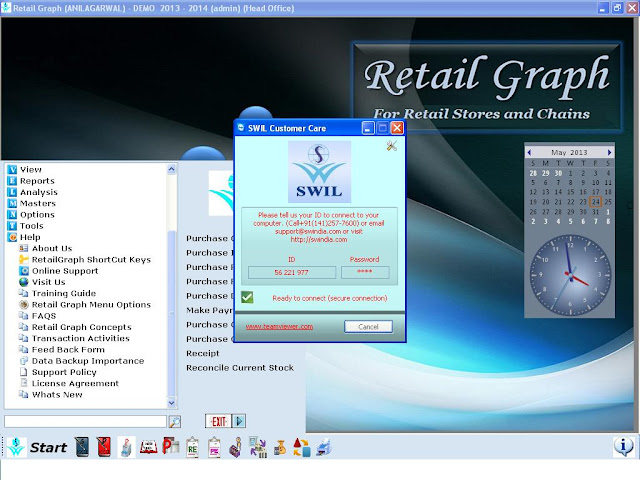Collapse the Help menu
Image resolution: width=640 pixels, height=480 pixels.
pyautogui.click(x=30, y=237)
